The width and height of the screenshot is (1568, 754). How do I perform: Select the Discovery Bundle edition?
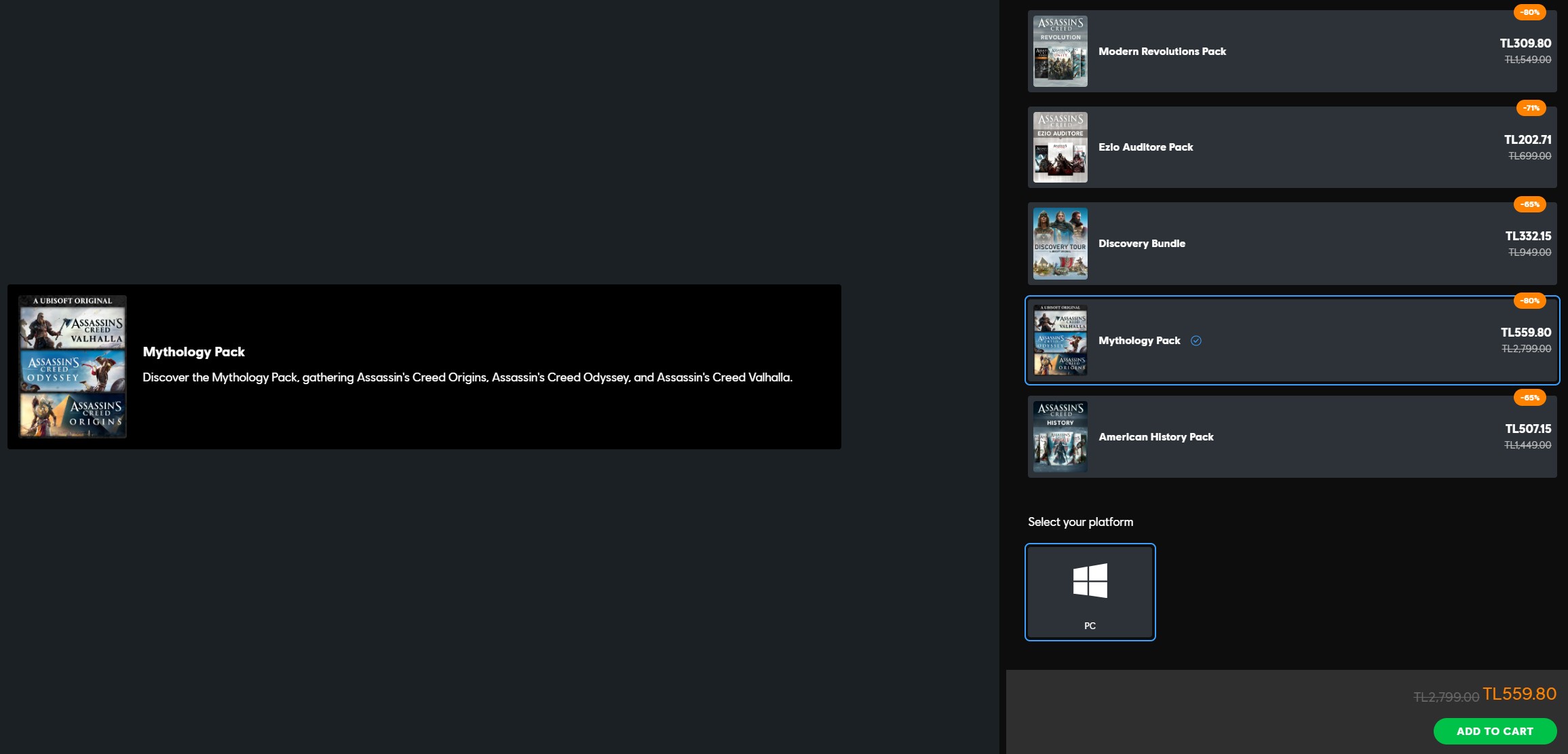point(1292,244)
